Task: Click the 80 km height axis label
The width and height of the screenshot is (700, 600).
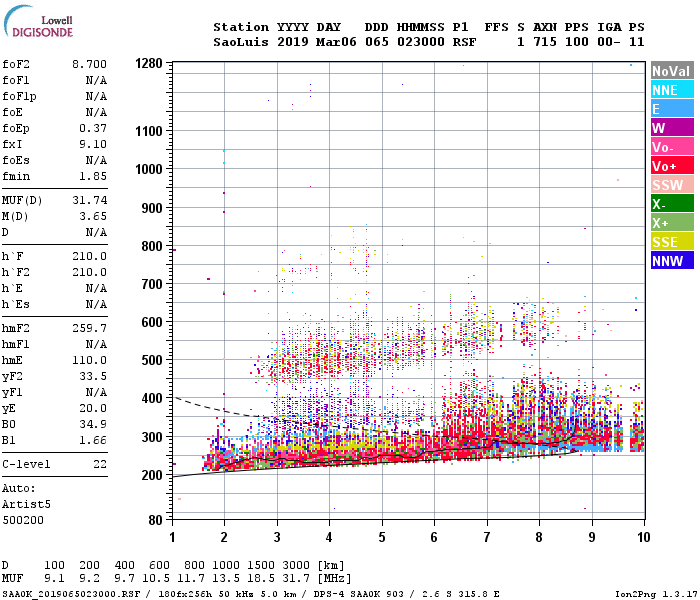Action: (x=155, y=520)
